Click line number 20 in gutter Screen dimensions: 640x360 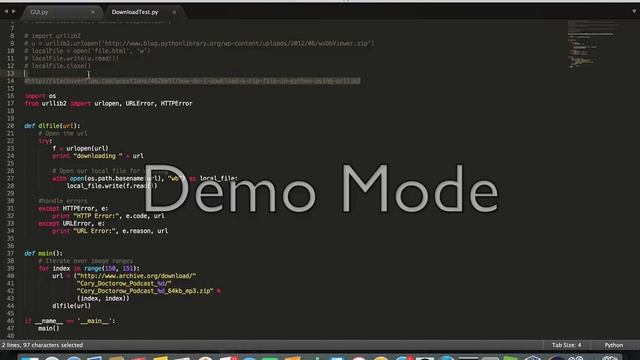click(10, 126)
